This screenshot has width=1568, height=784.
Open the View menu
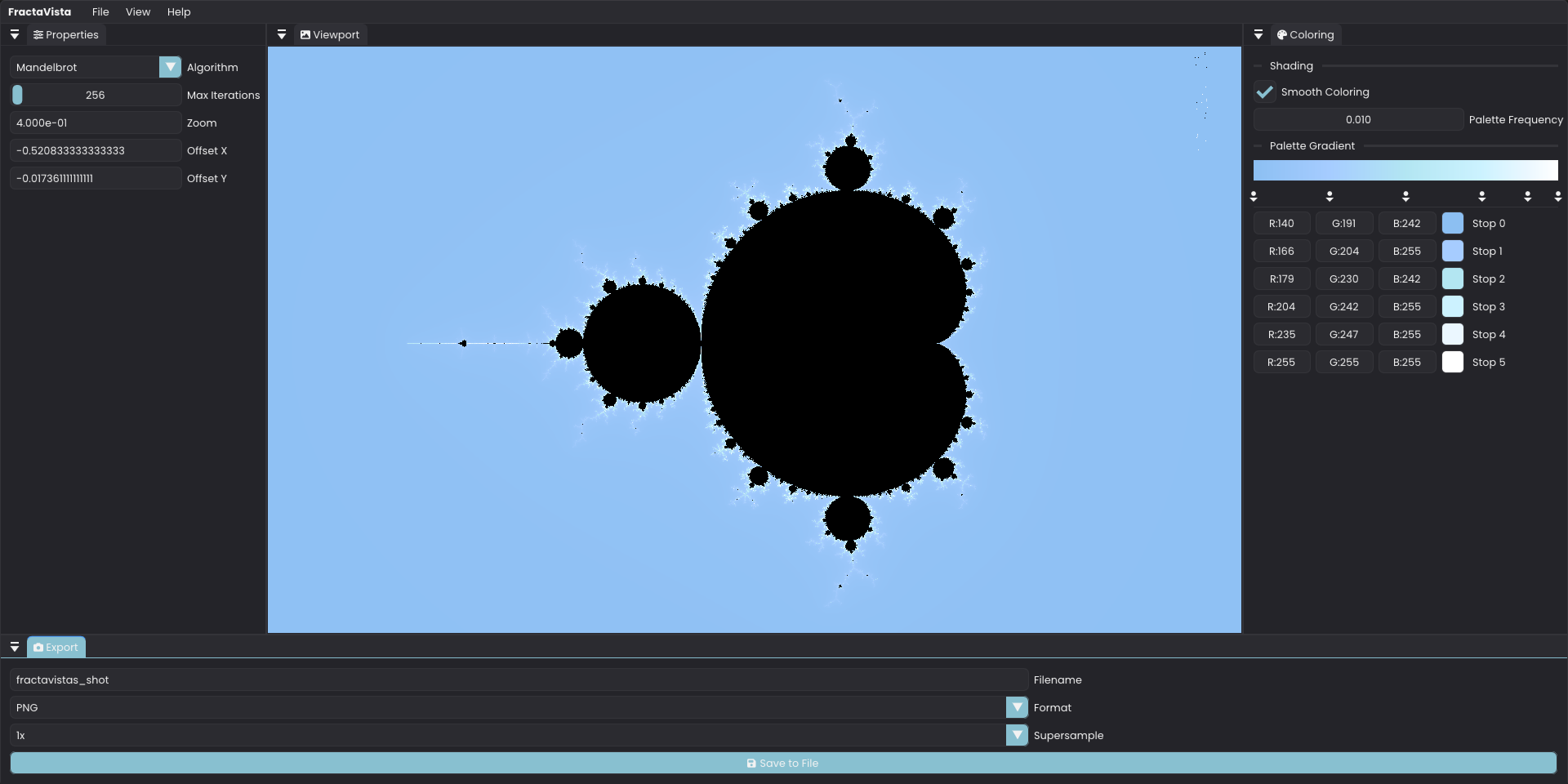(138, 11)
